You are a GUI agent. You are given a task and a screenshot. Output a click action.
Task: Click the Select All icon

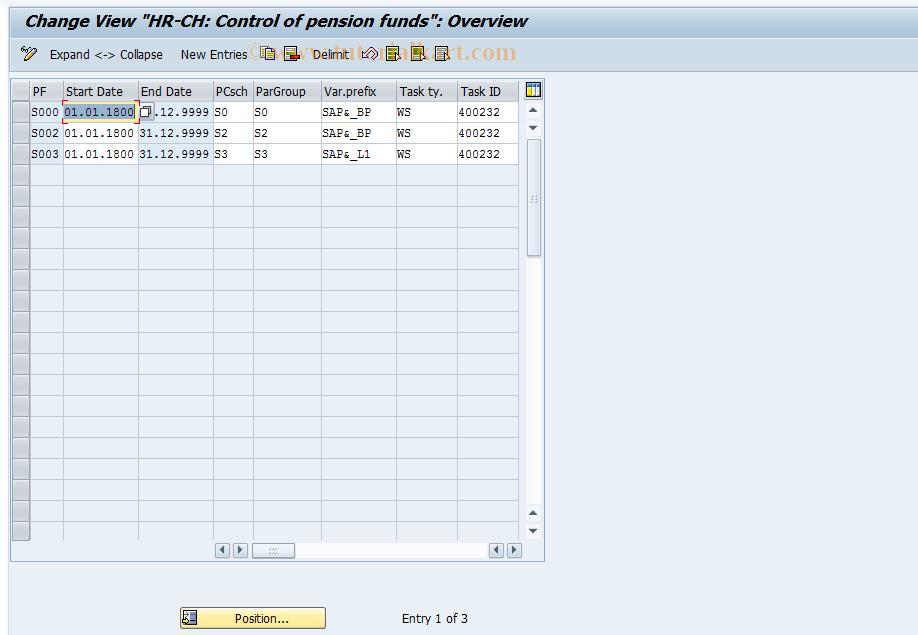point(393,54)
